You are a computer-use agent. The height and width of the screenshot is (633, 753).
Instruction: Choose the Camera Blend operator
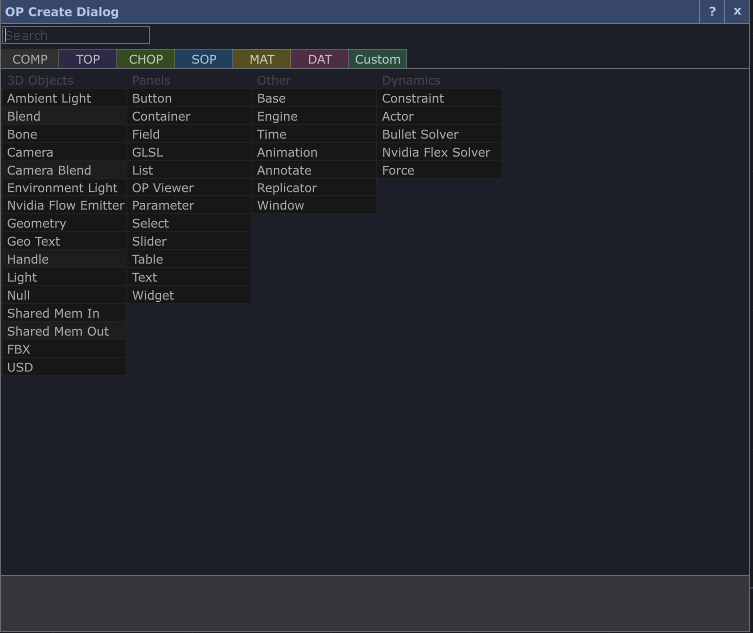click(49, 171)
